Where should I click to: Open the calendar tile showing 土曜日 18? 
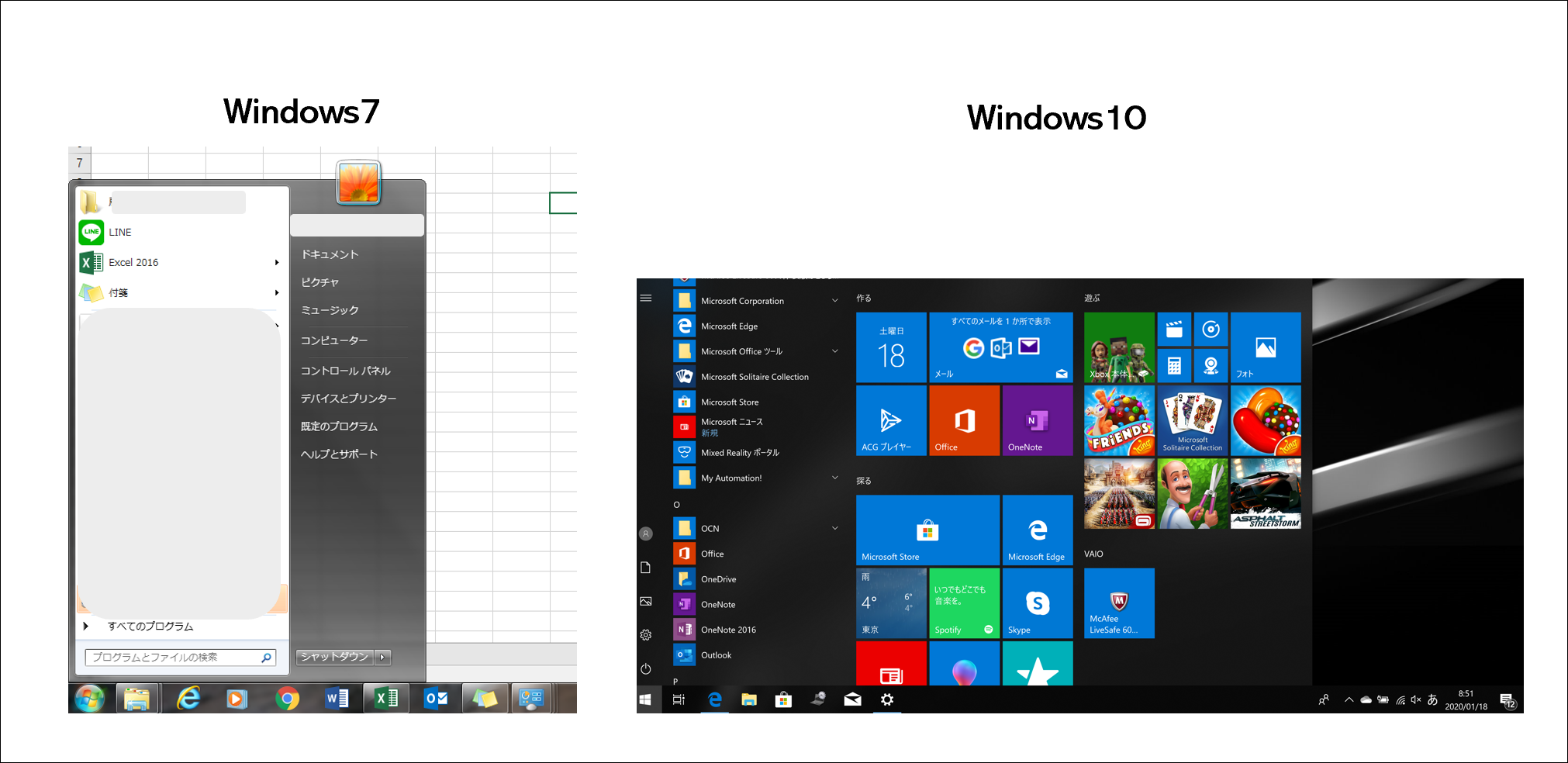891,347
